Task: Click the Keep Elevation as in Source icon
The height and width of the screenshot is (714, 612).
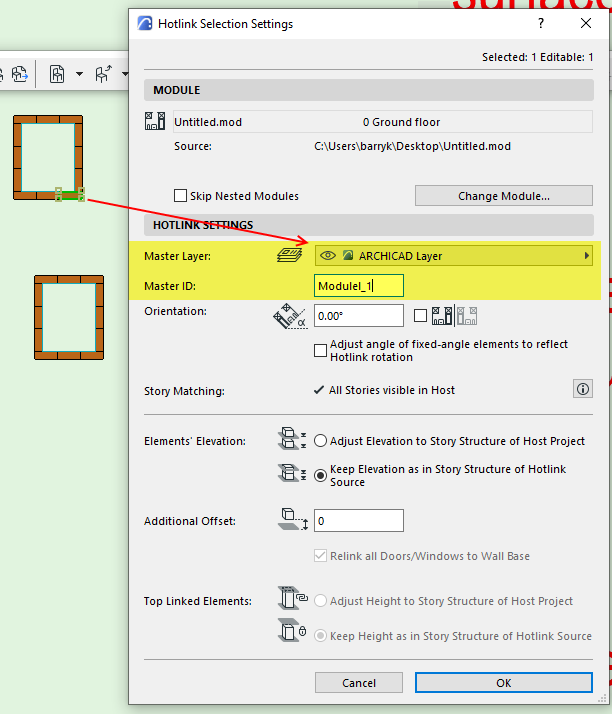Action: (292, 473)
